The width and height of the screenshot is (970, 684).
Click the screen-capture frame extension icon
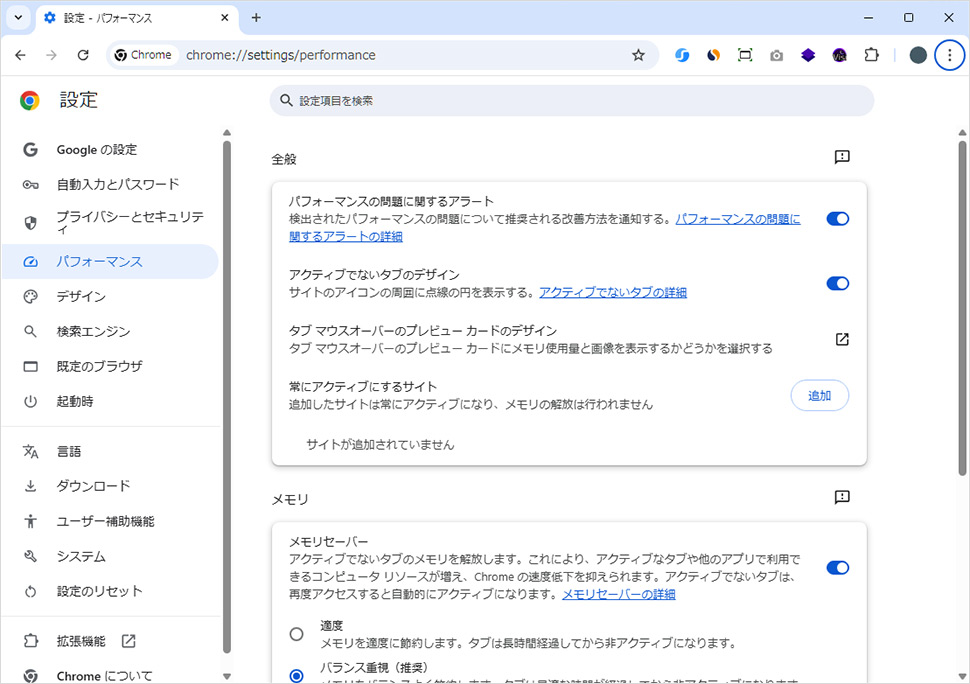(744, 55)
